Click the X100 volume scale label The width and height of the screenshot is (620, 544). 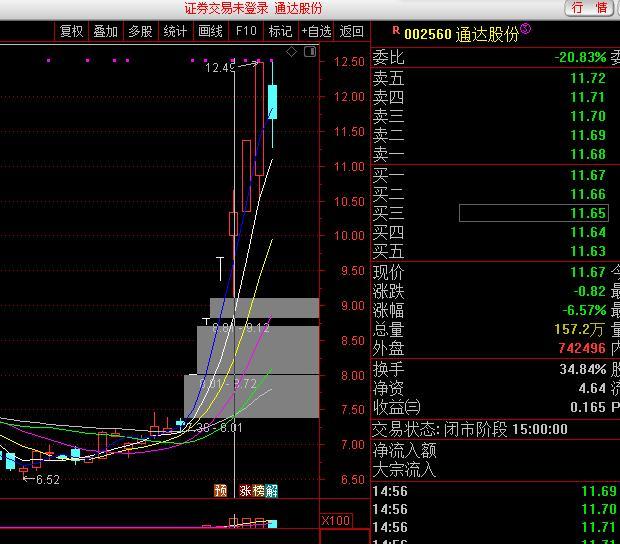click(336, 520)
